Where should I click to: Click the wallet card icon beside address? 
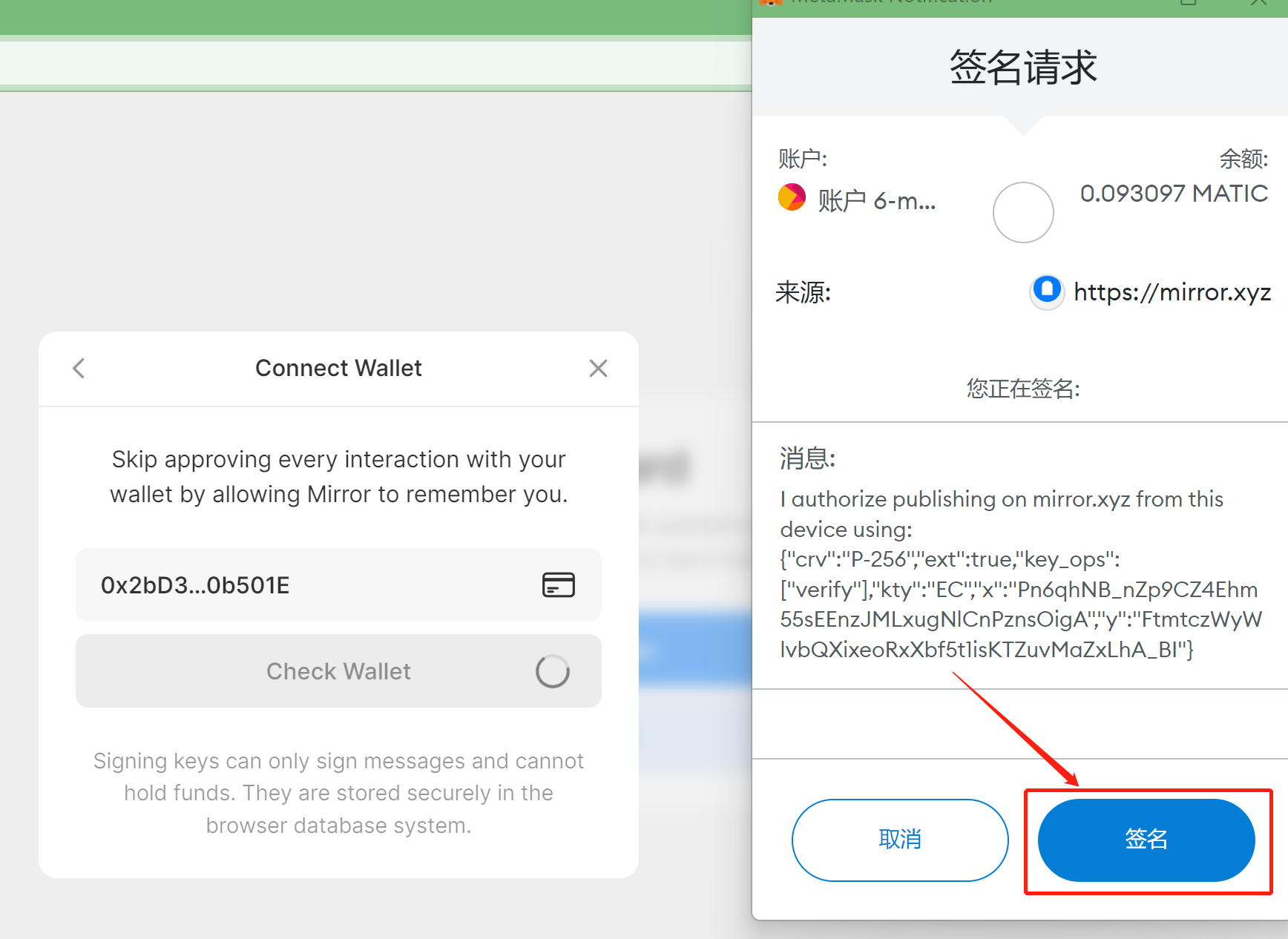pyautogui.click(x=558, y=585)
